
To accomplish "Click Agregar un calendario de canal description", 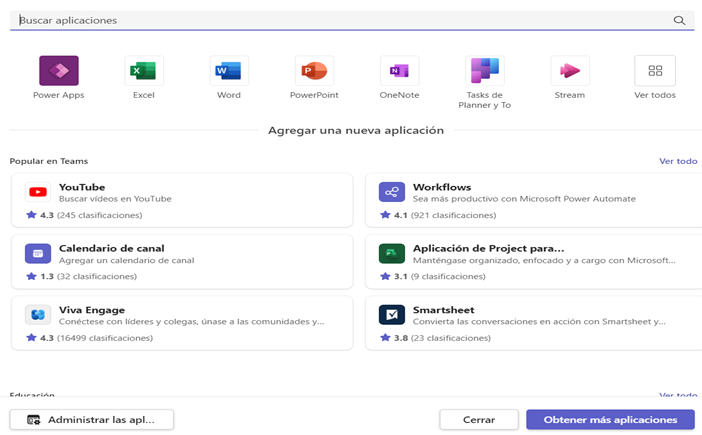I will 127,260.
